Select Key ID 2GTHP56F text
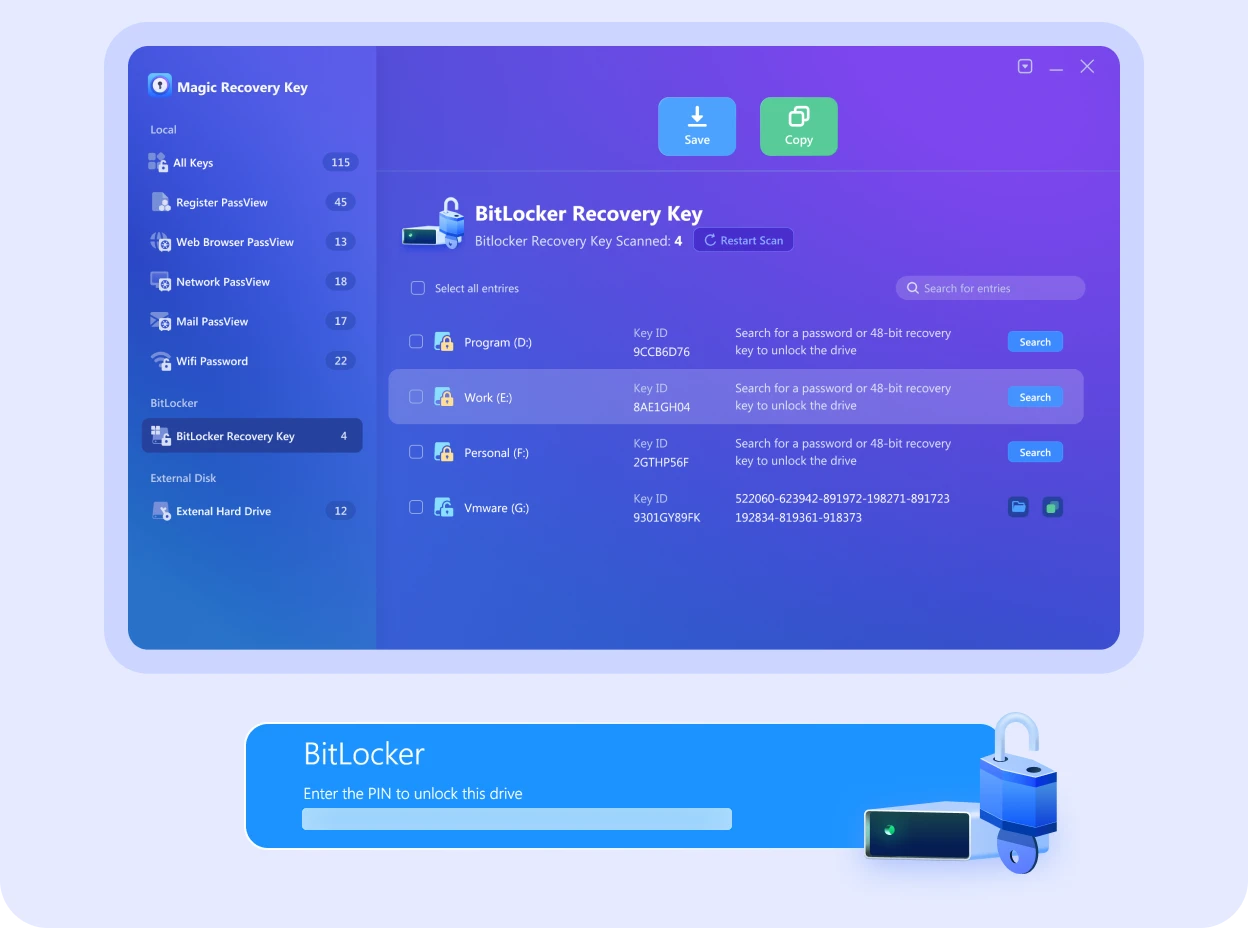The image size is (1248, 928). point(661,462)
